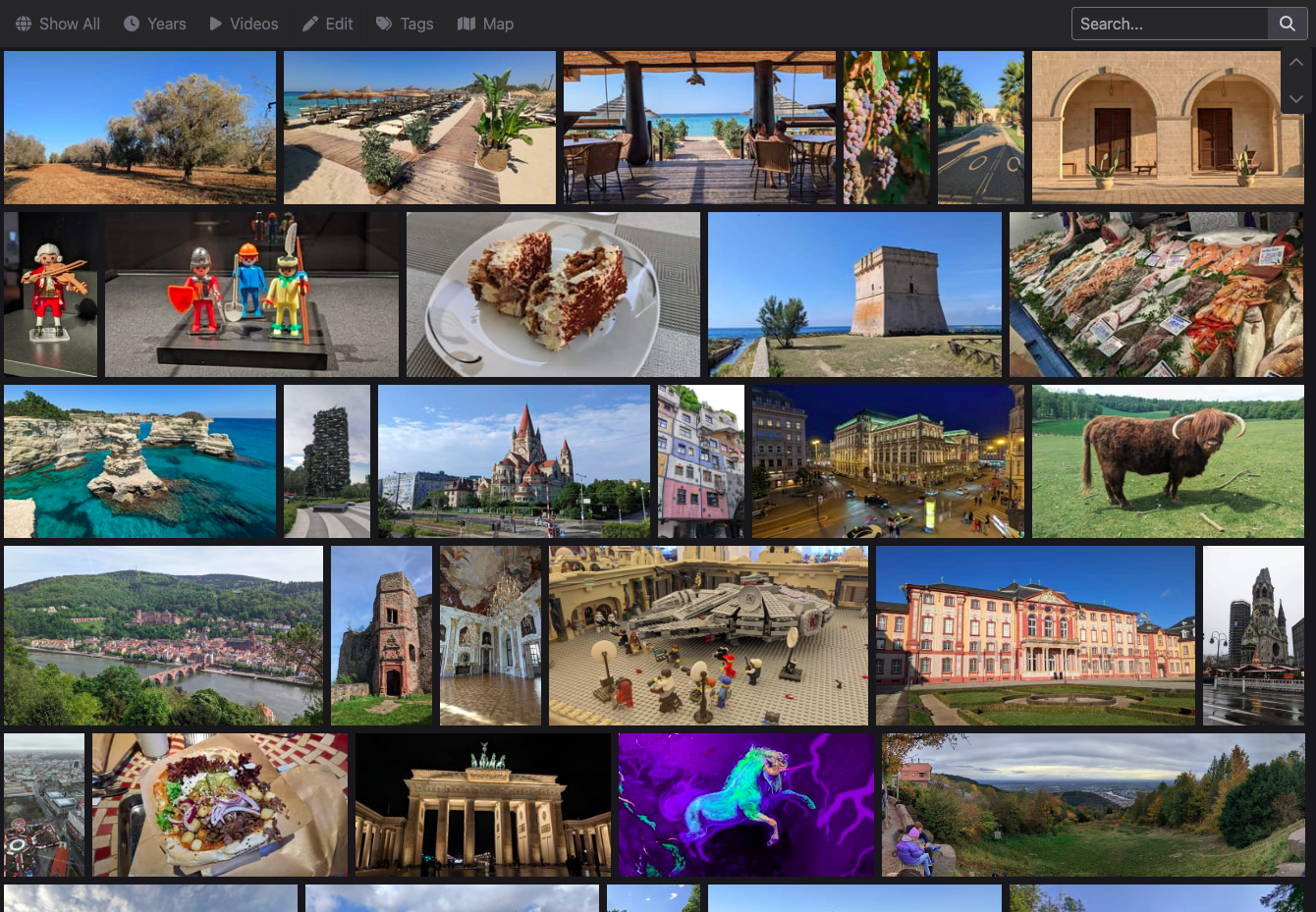The width and height of the screenshot is (1316, 912).
Task: Open the river city panorama photo
Action: click(163, 635)
